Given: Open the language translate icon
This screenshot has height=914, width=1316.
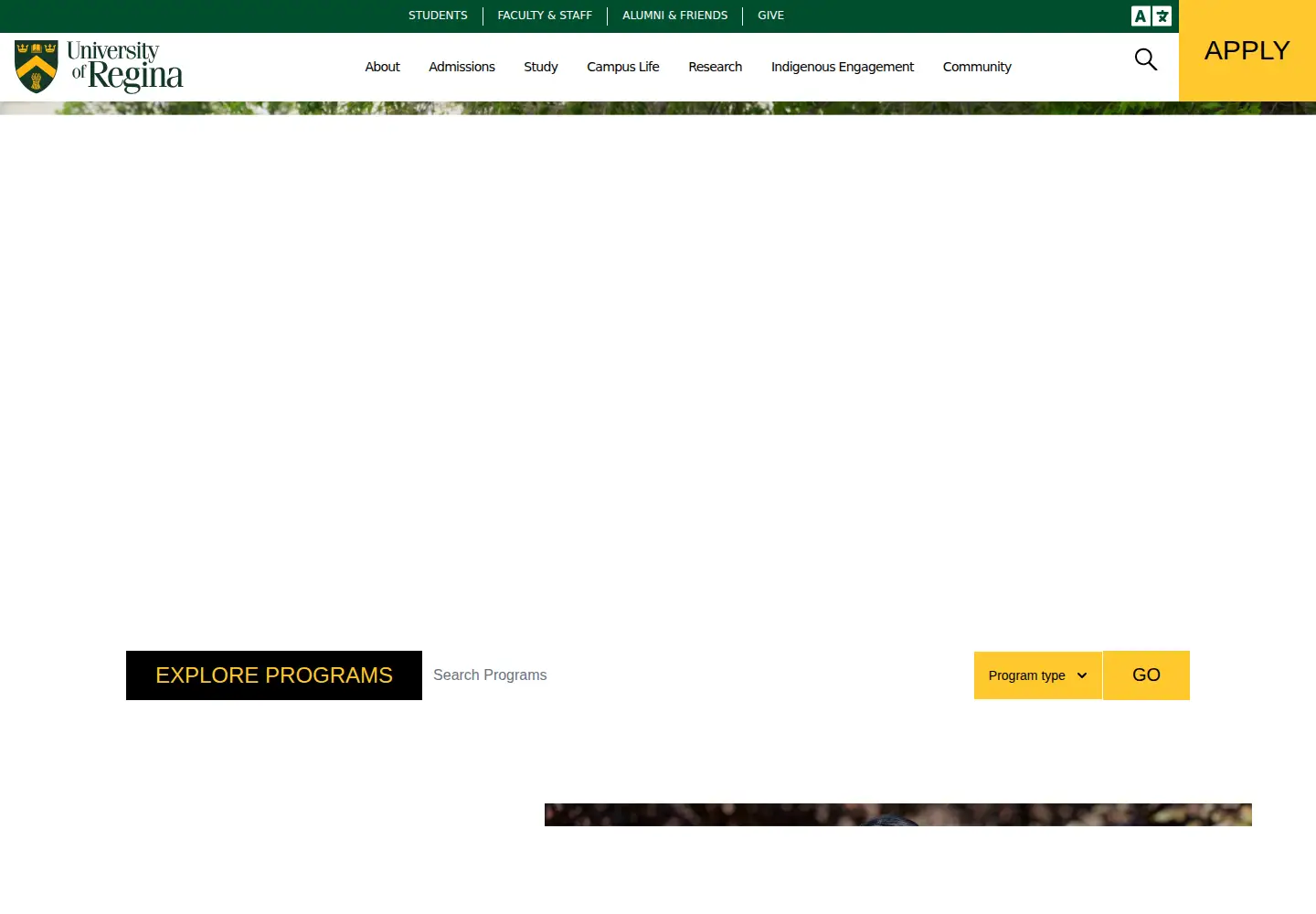Looking at the screenshot, I should [1151, 16].
